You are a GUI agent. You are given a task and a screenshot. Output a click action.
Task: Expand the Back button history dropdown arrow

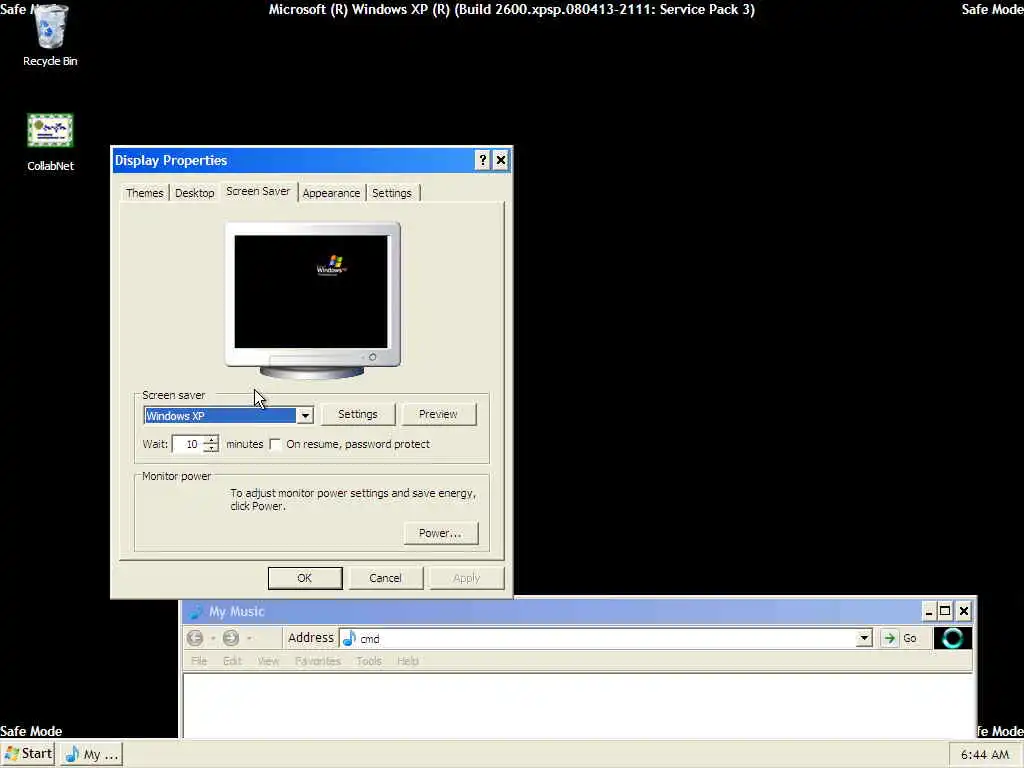(213, 638)
